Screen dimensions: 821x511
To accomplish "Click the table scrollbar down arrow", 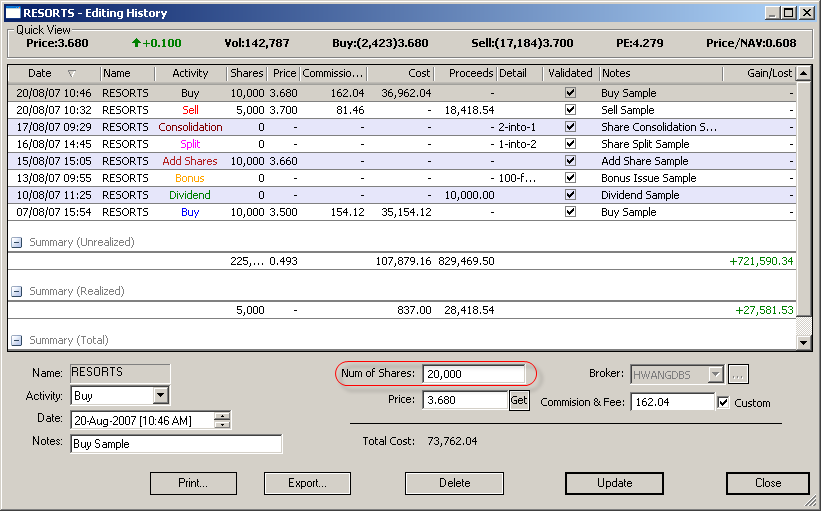I will [804, 343].
